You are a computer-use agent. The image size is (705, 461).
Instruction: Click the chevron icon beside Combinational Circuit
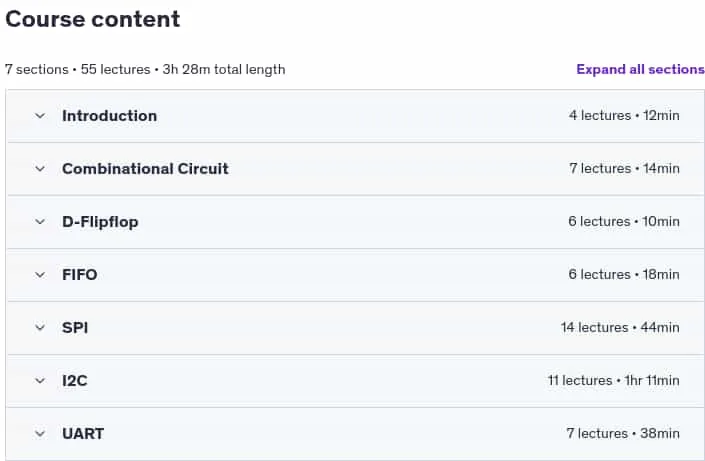tap(40, 169)
